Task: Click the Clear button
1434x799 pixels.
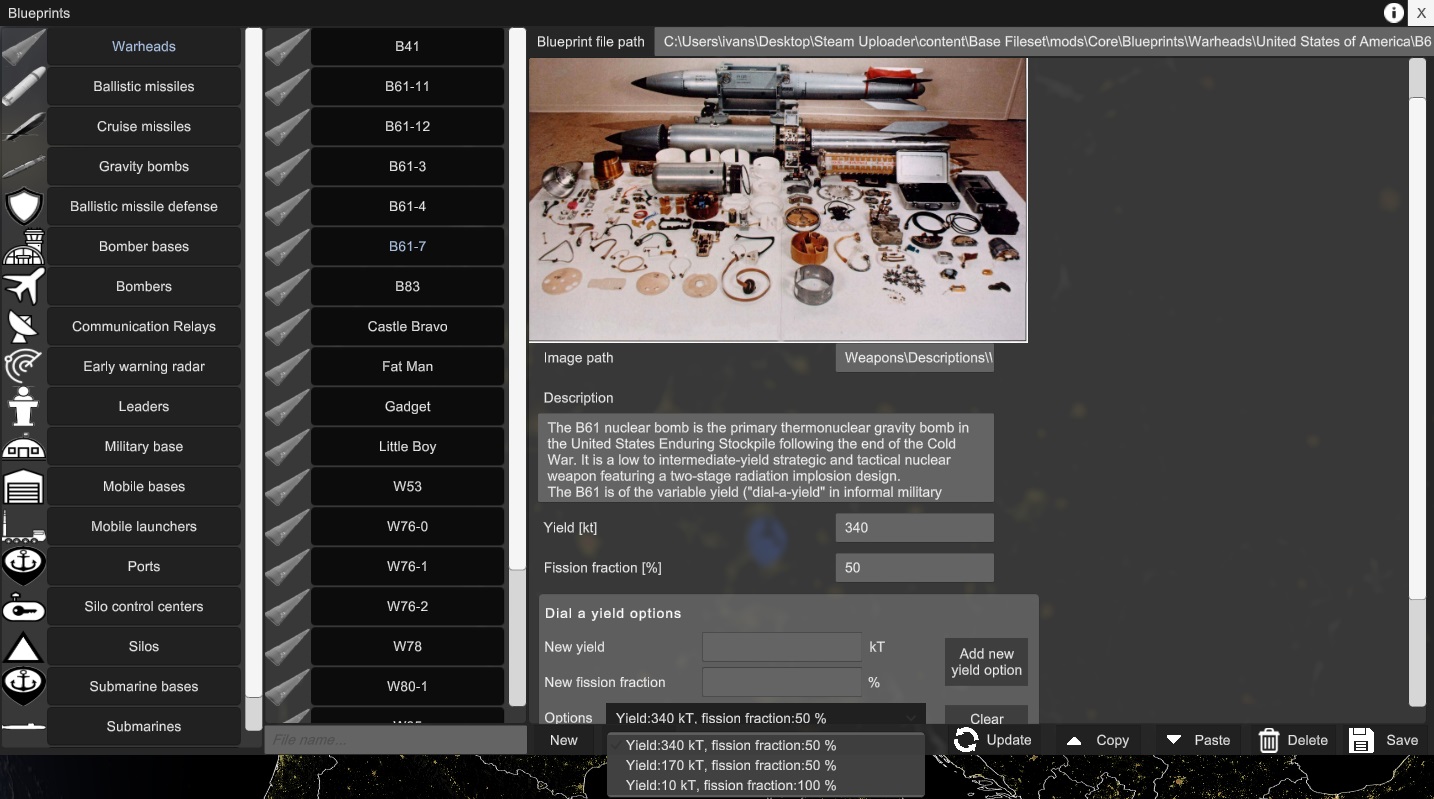Action: (x=986, y=719)
